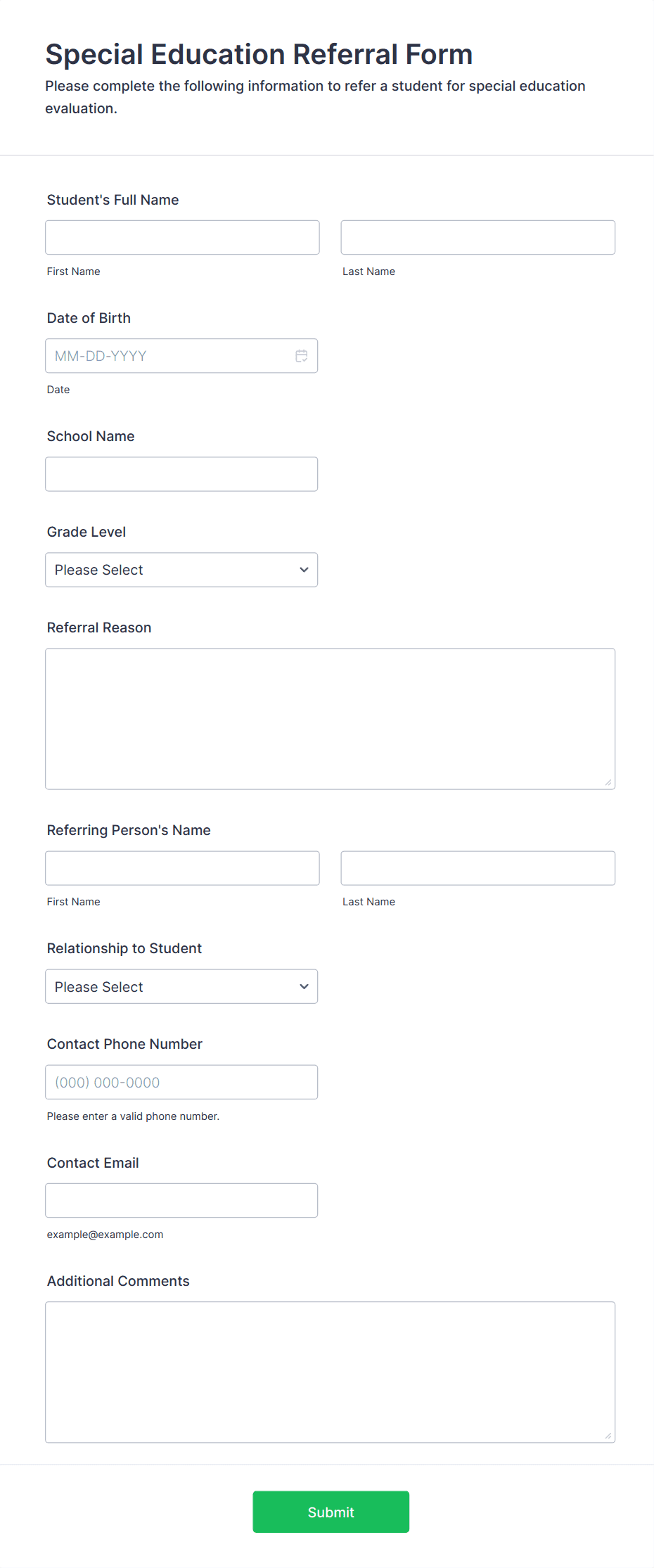Click the Date of Birth input
The height and width of the screenshot is (1568, 654).
tap(181, 356)
